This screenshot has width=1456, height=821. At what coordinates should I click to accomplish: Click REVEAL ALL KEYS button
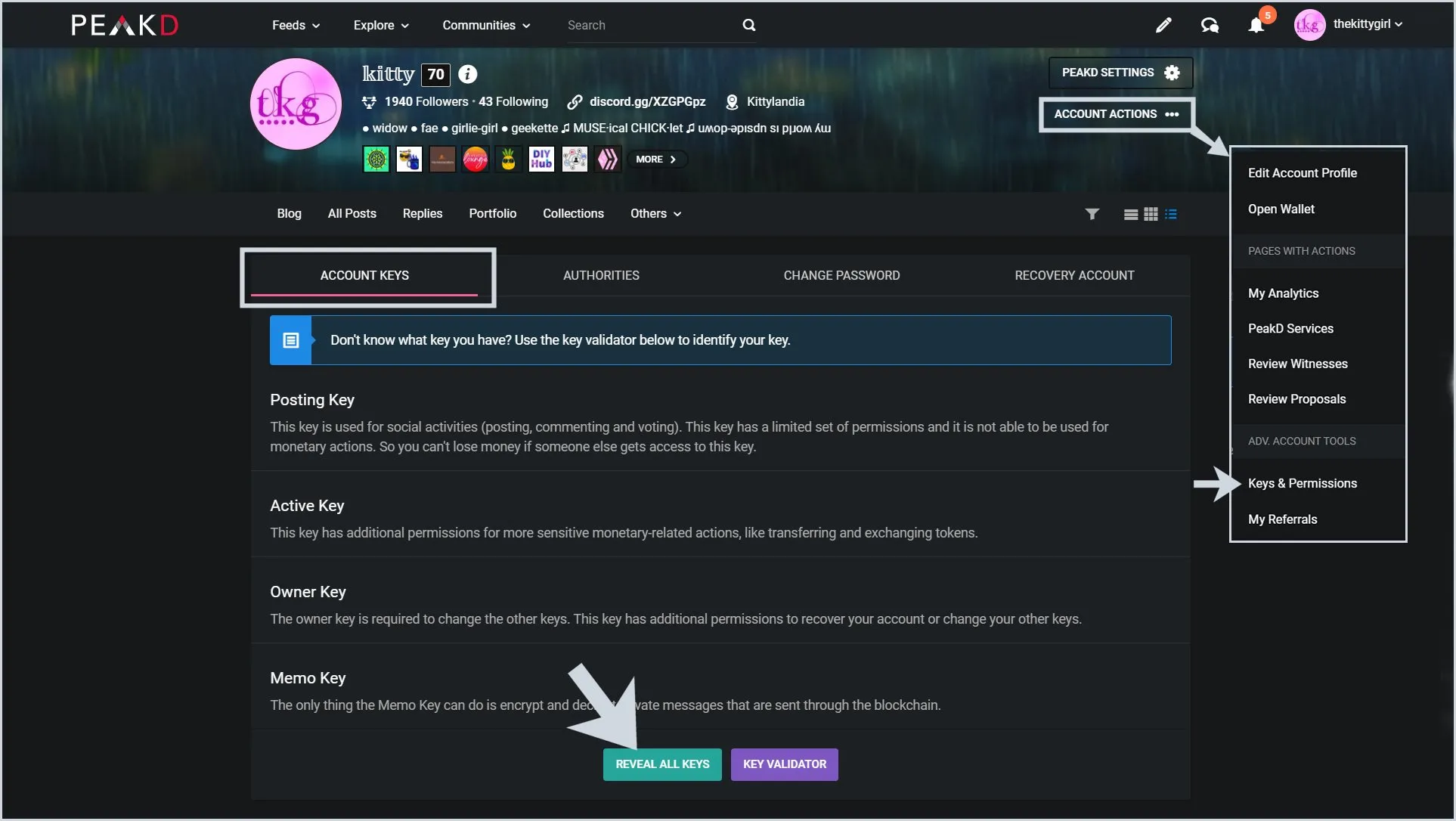[x=662, y=764]
